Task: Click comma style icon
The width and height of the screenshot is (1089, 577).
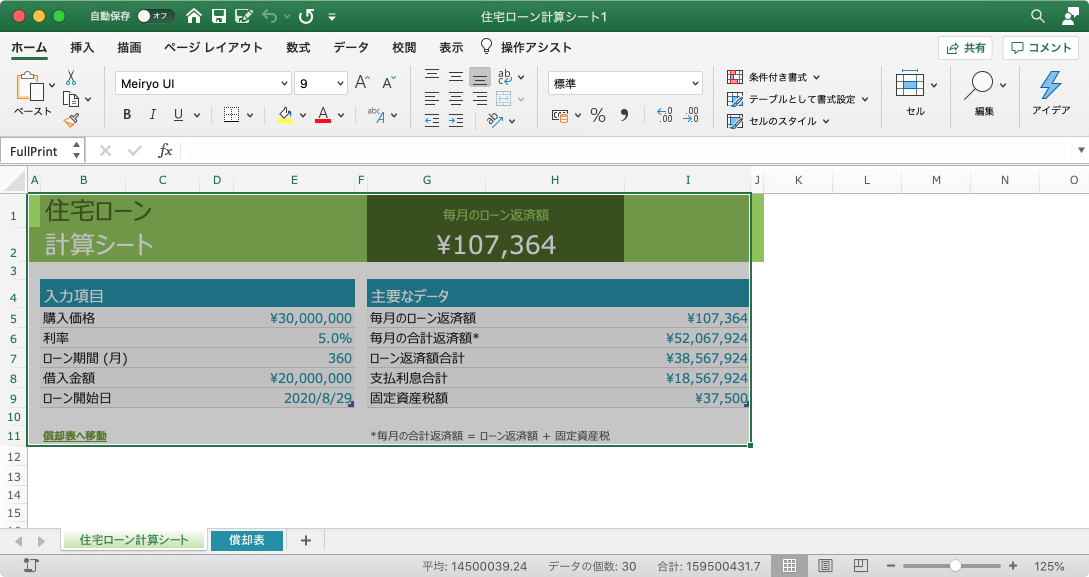Action: coord(624,115)
